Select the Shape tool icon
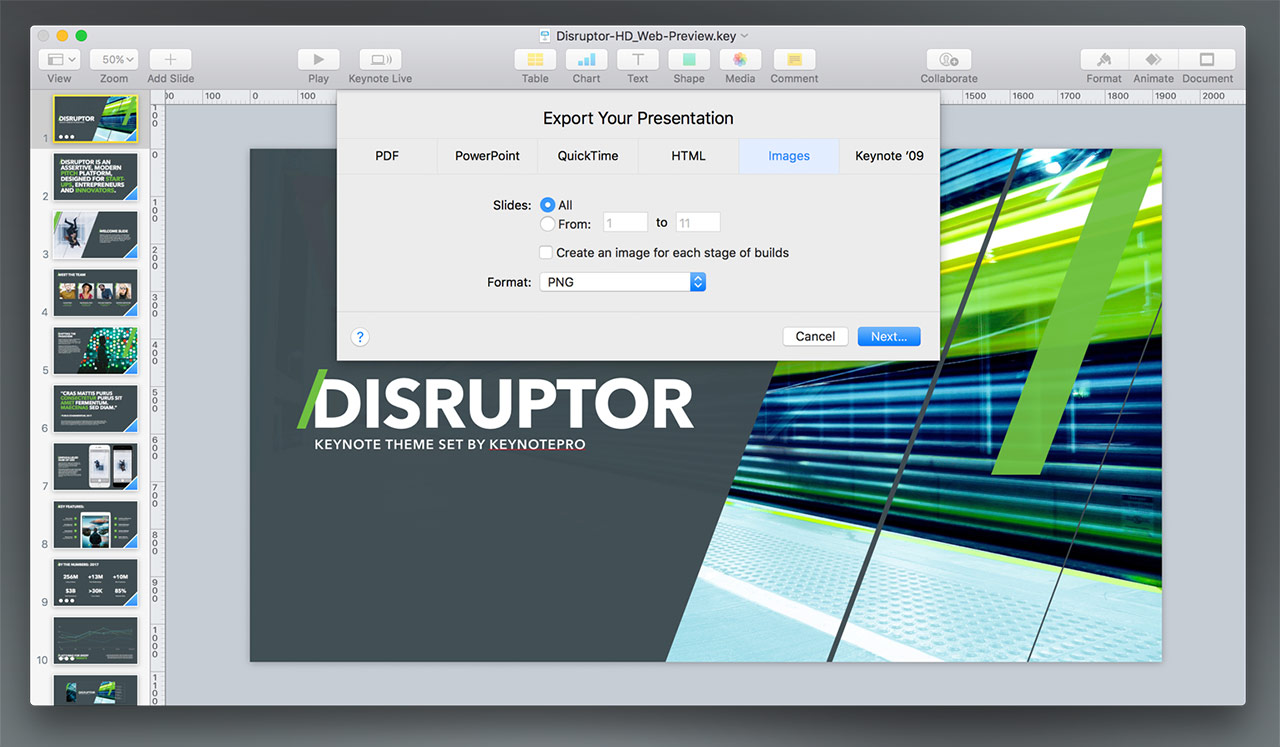 (x=688, y=60)
